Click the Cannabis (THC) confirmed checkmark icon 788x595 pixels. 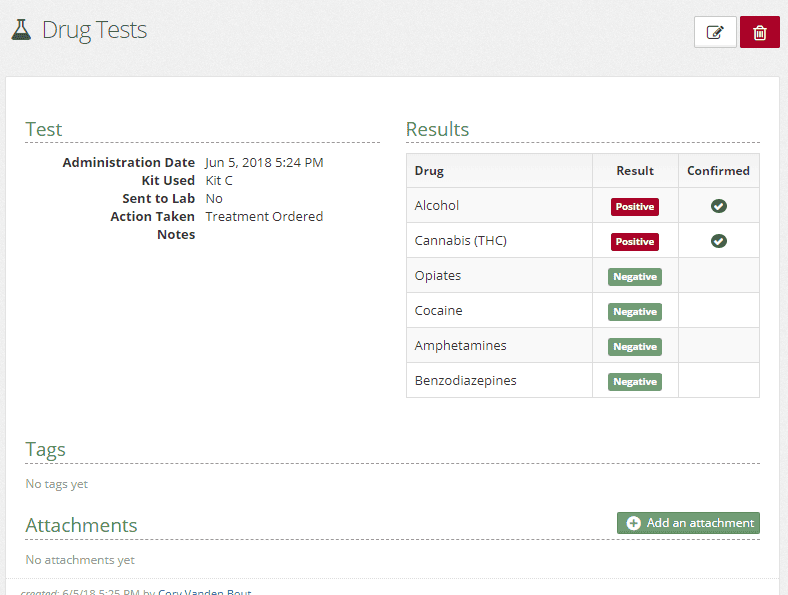(718, 241)
